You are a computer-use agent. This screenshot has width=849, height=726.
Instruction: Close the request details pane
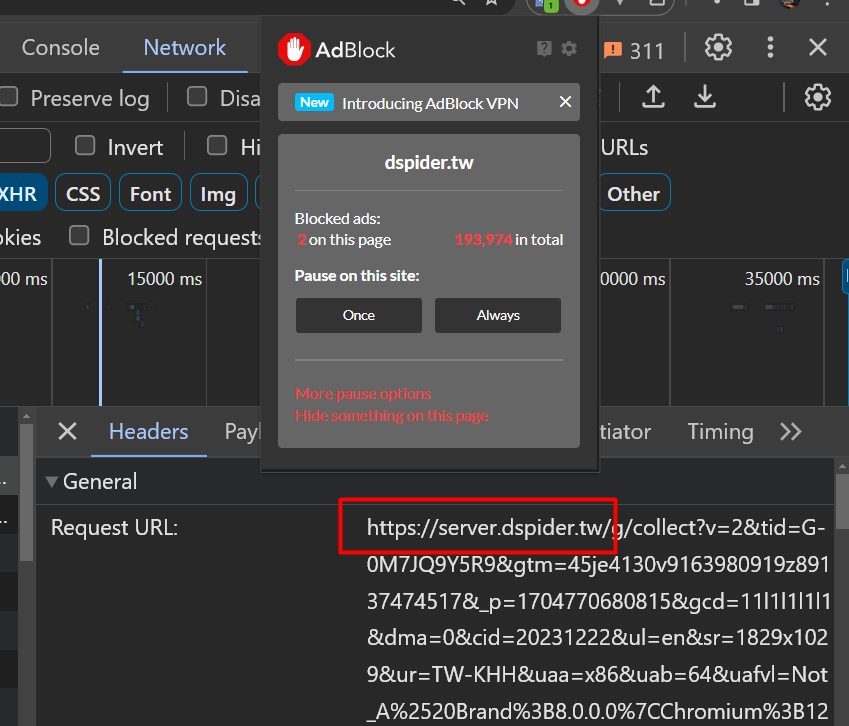(x=67, y=431)
